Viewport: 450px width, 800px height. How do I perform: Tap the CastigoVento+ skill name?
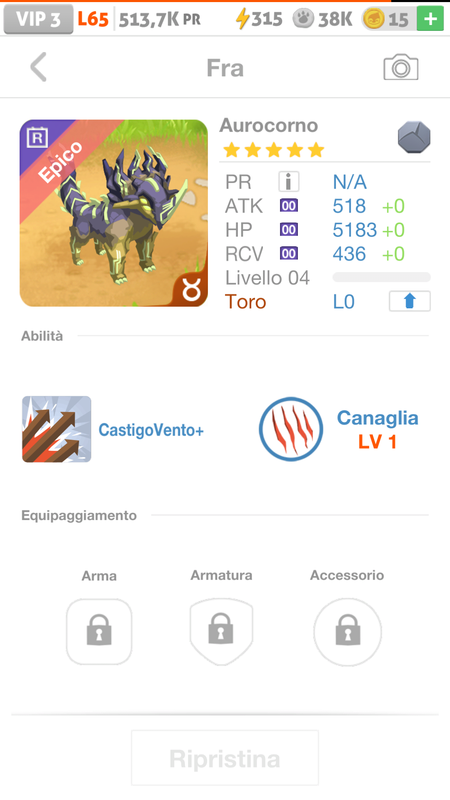pyautogui.click(x=151, y=430)
